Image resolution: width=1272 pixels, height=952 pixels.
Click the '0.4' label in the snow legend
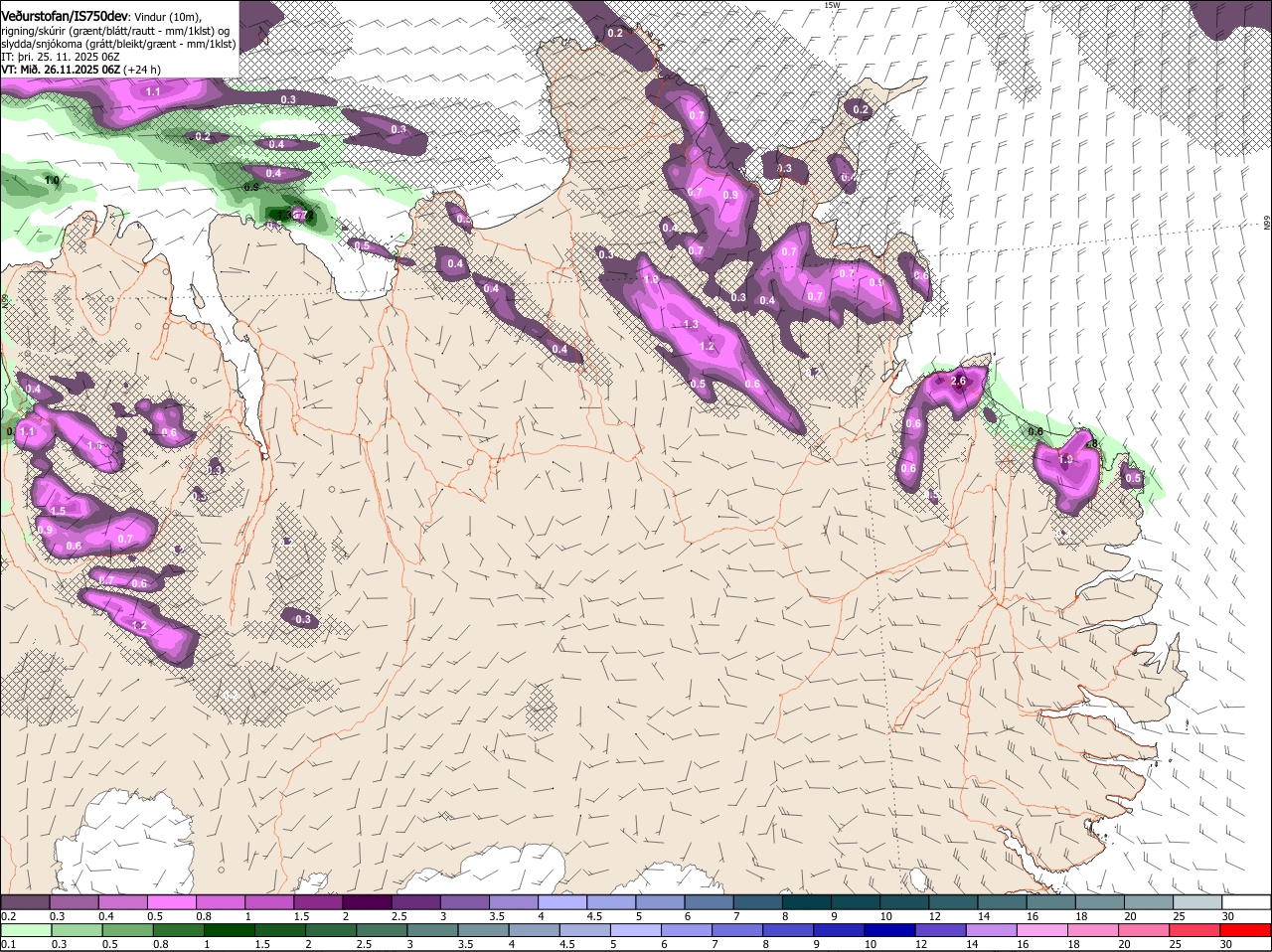pos(106,915)
